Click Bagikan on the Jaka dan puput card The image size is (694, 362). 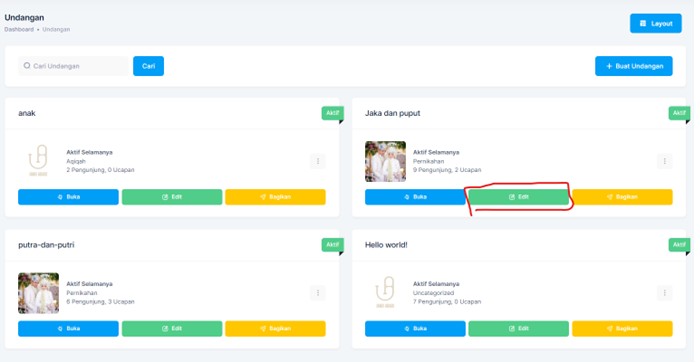tap(622, 197)
